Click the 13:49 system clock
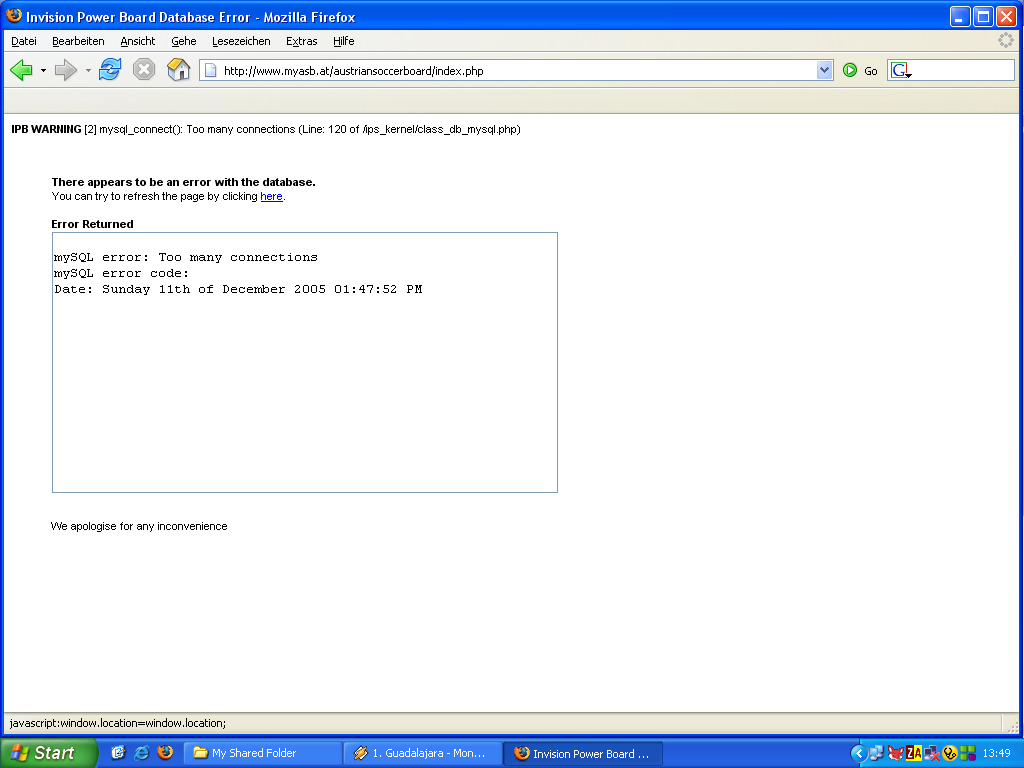 tap(997, 754)
